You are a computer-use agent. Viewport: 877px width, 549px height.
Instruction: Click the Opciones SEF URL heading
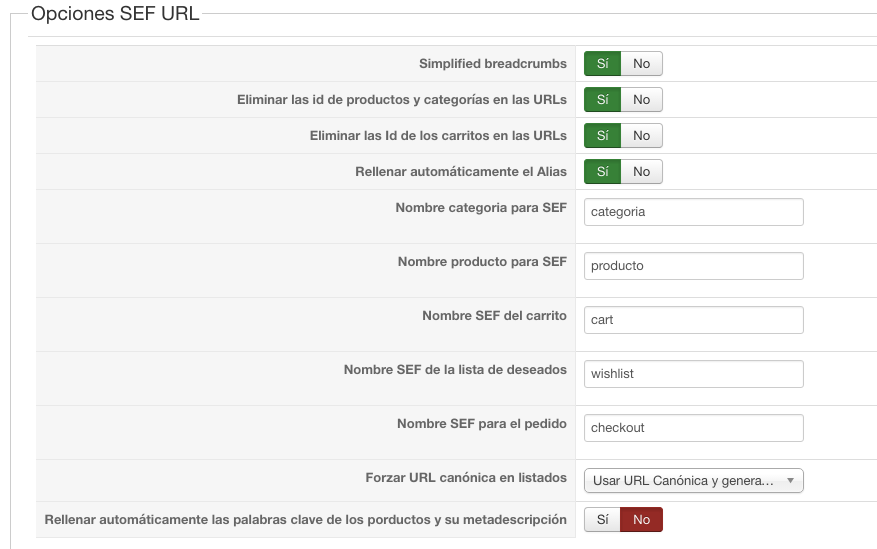coord(115,13)
